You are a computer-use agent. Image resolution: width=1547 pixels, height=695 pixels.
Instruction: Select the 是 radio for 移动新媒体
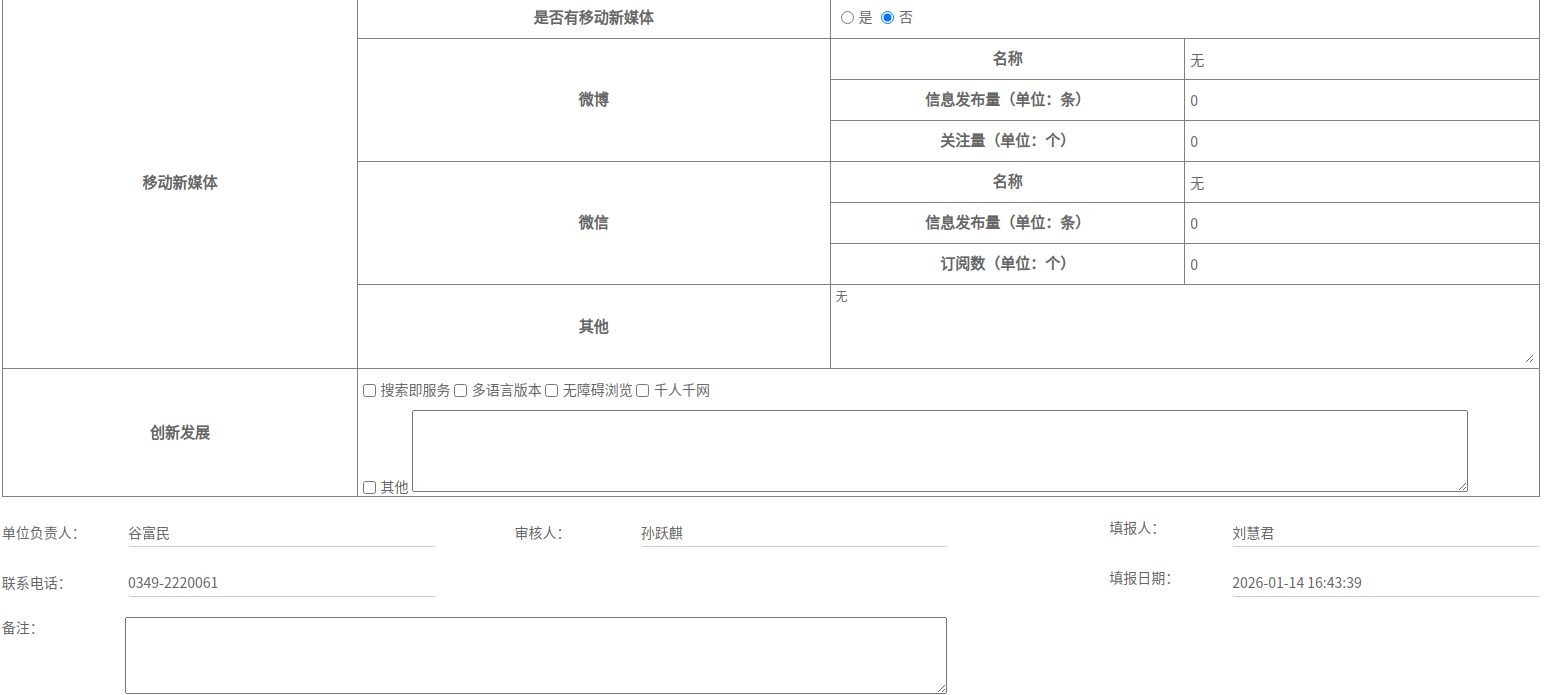pos(847,18)
